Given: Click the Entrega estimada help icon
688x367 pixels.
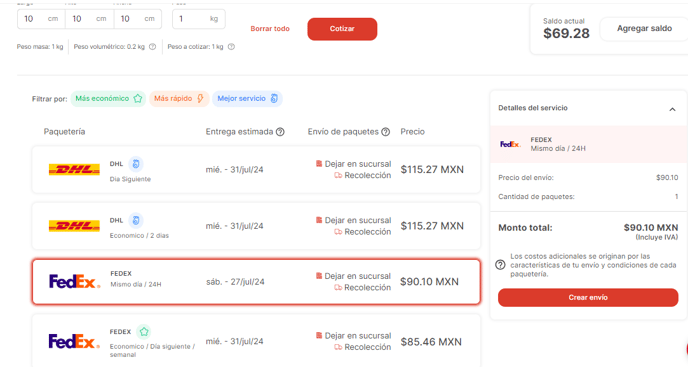Looking at the screenshot, I should [x=280, y=132].
